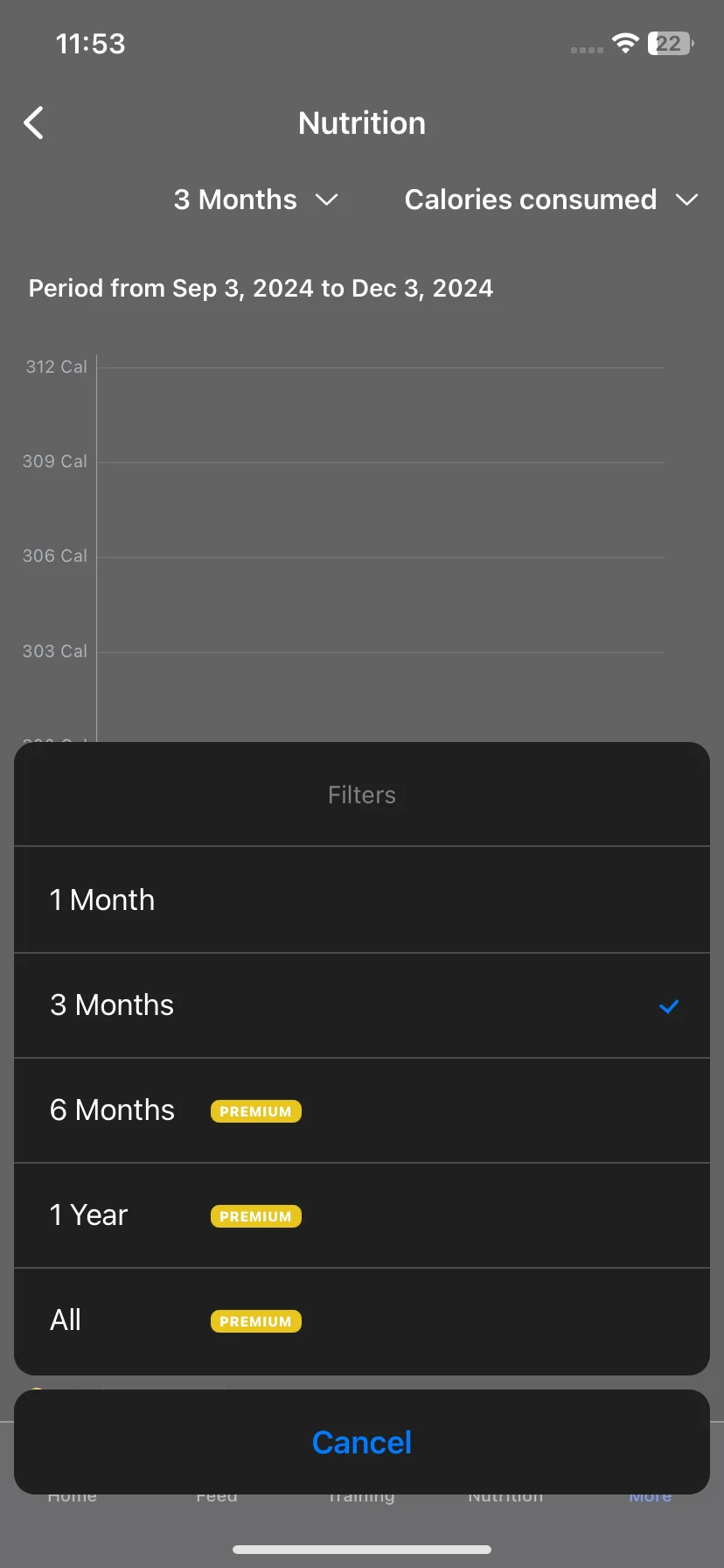Select the 3 Months filter option

362,1005
